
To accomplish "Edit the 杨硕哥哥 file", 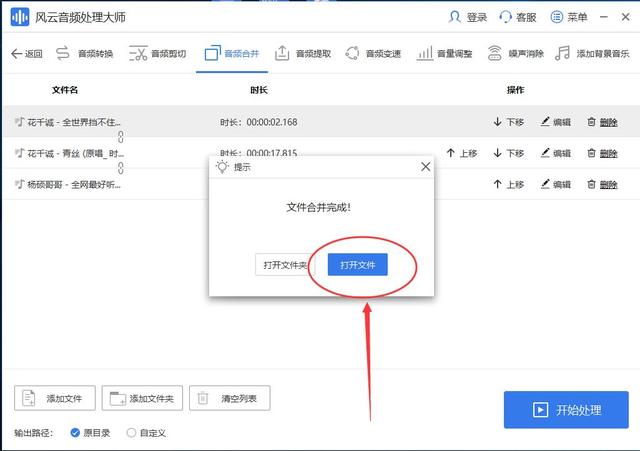I will click(x=556, y=184).
